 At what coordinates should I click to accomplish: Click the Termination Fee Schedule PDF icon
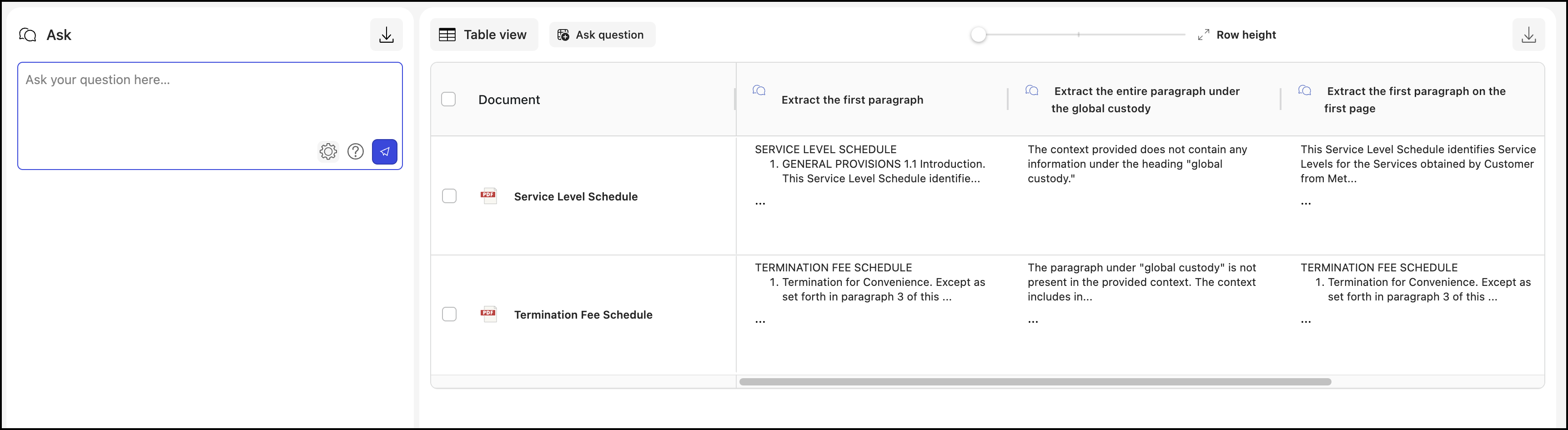[488, 314]
